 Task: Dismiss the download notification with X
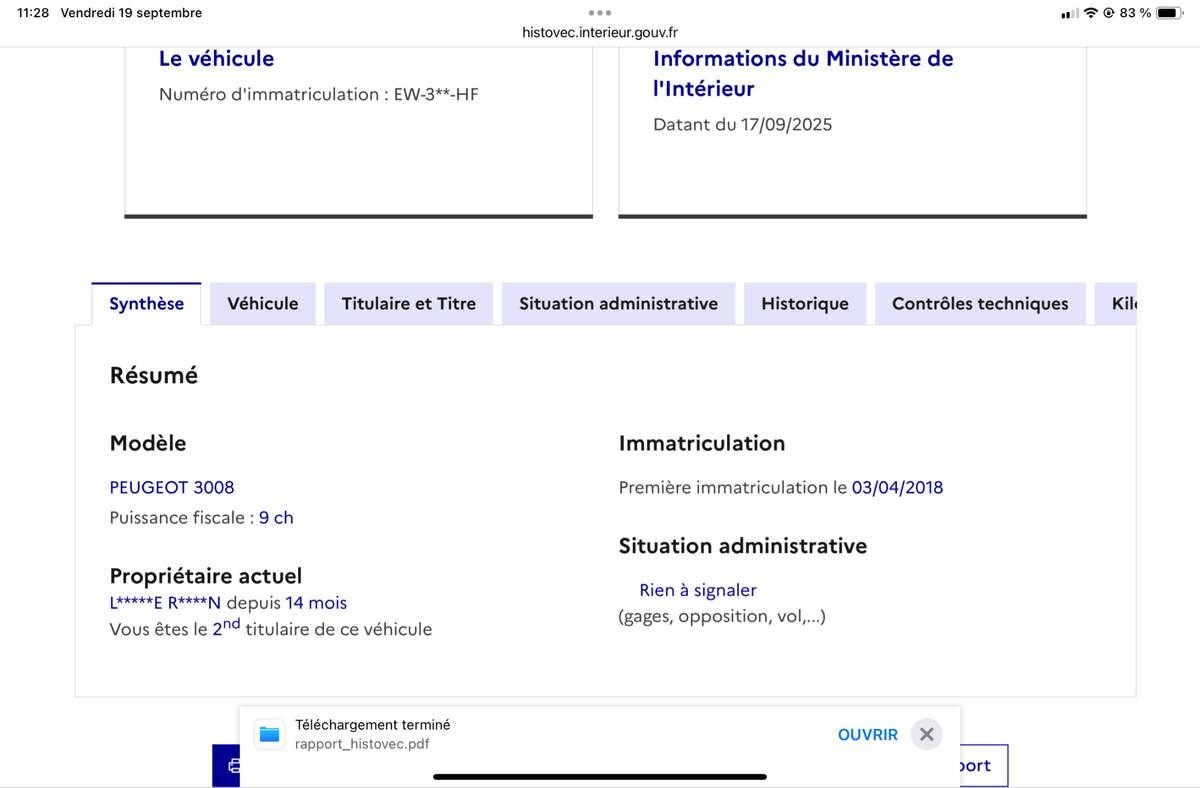pos(927,734)
